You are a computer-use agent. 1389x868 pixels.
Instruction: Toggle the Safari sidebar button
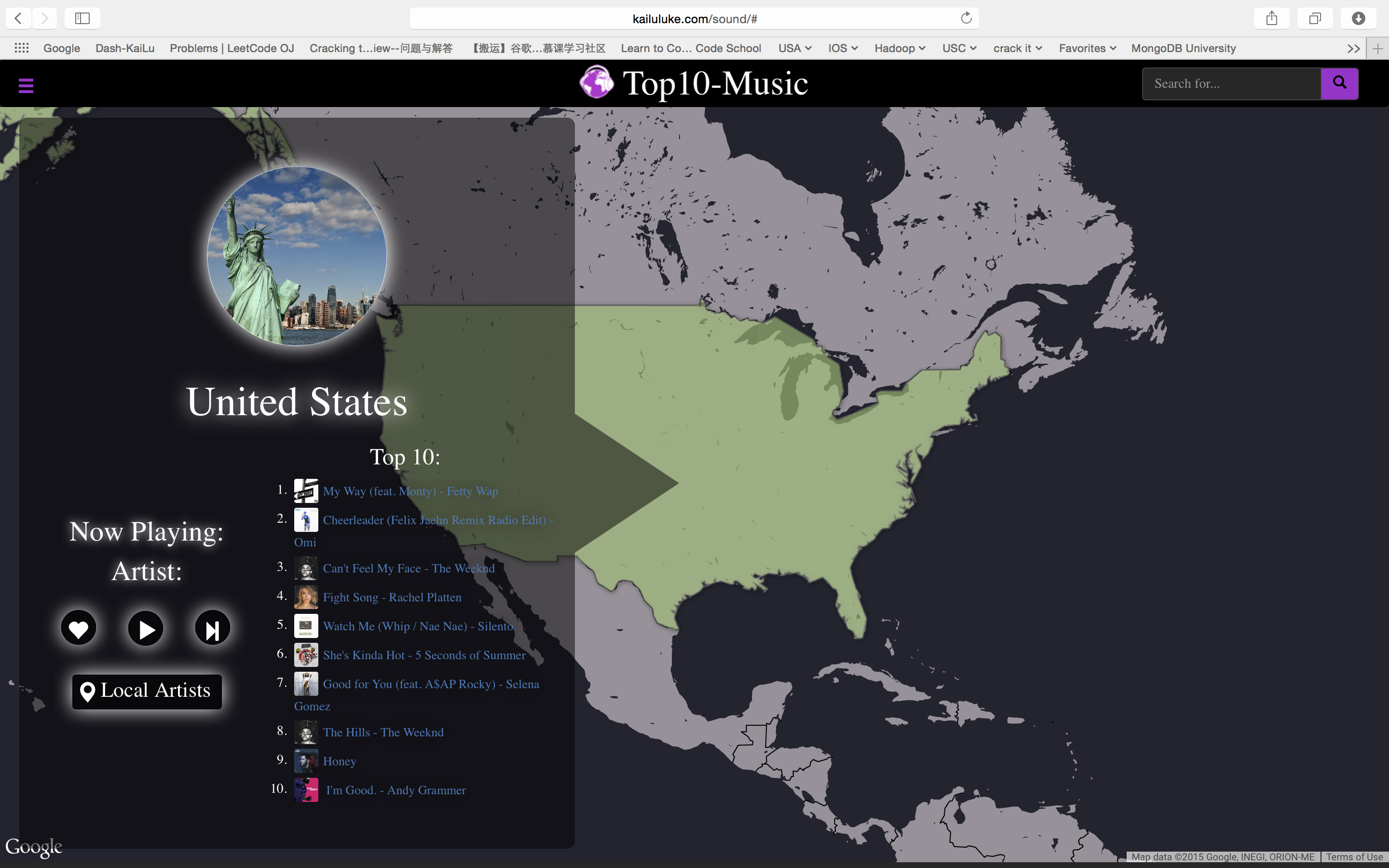point(82,18)
